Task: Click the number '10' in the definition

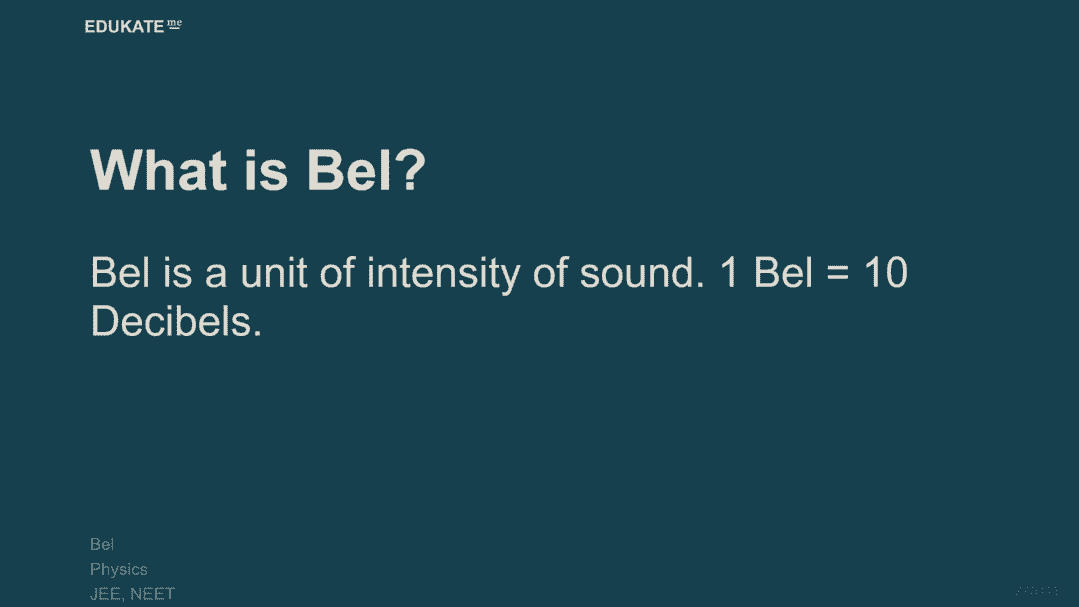Action: coord(885,273)
